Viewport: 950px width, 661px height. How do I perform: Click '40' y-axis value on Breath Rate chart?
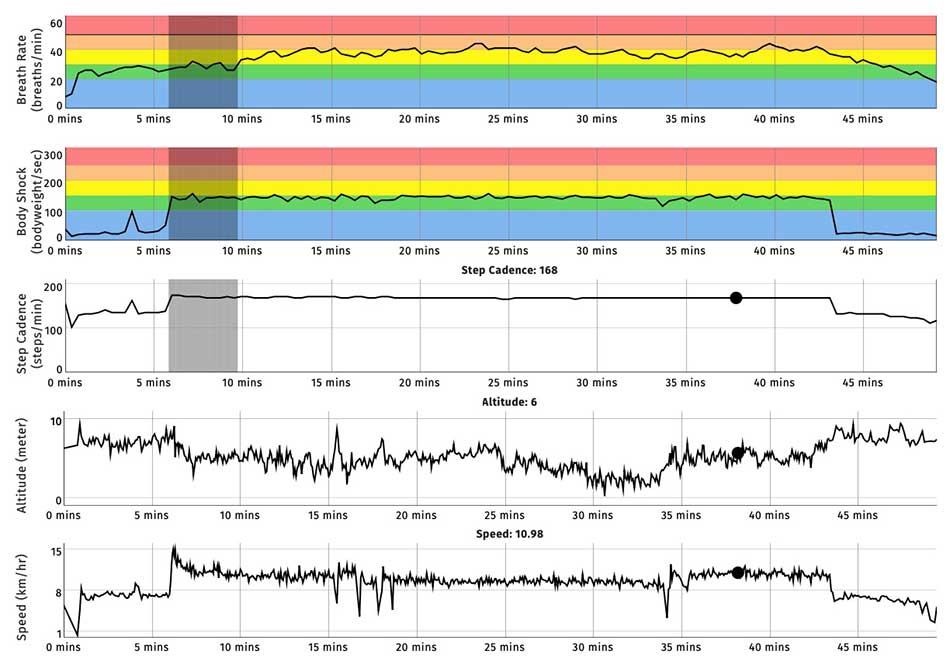(56, 53)
